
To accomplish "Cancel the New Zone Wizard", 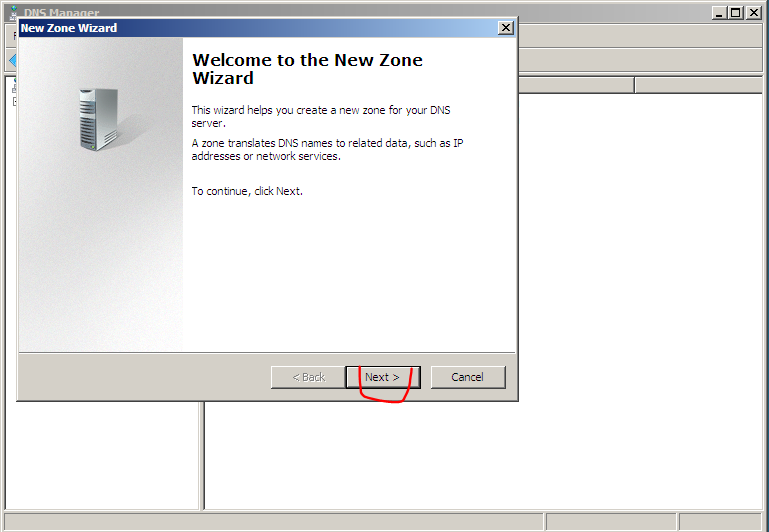I will [x=468, y=377].
